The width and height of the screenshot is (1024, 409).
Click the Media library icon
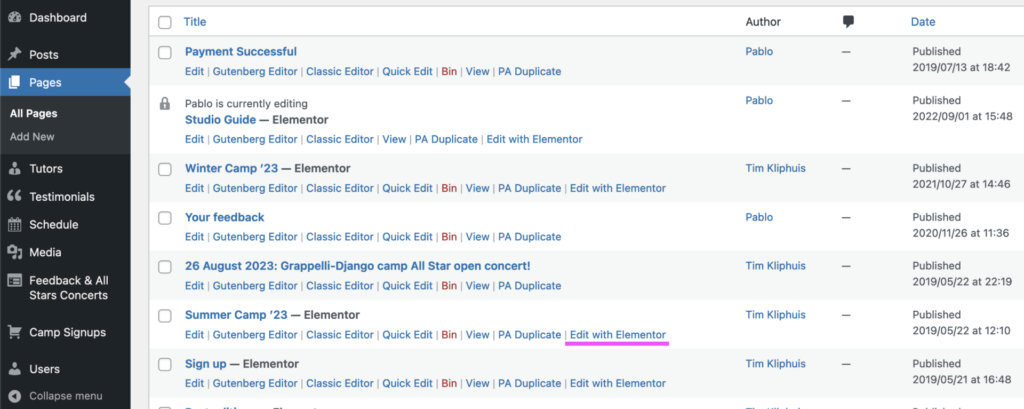14,252
